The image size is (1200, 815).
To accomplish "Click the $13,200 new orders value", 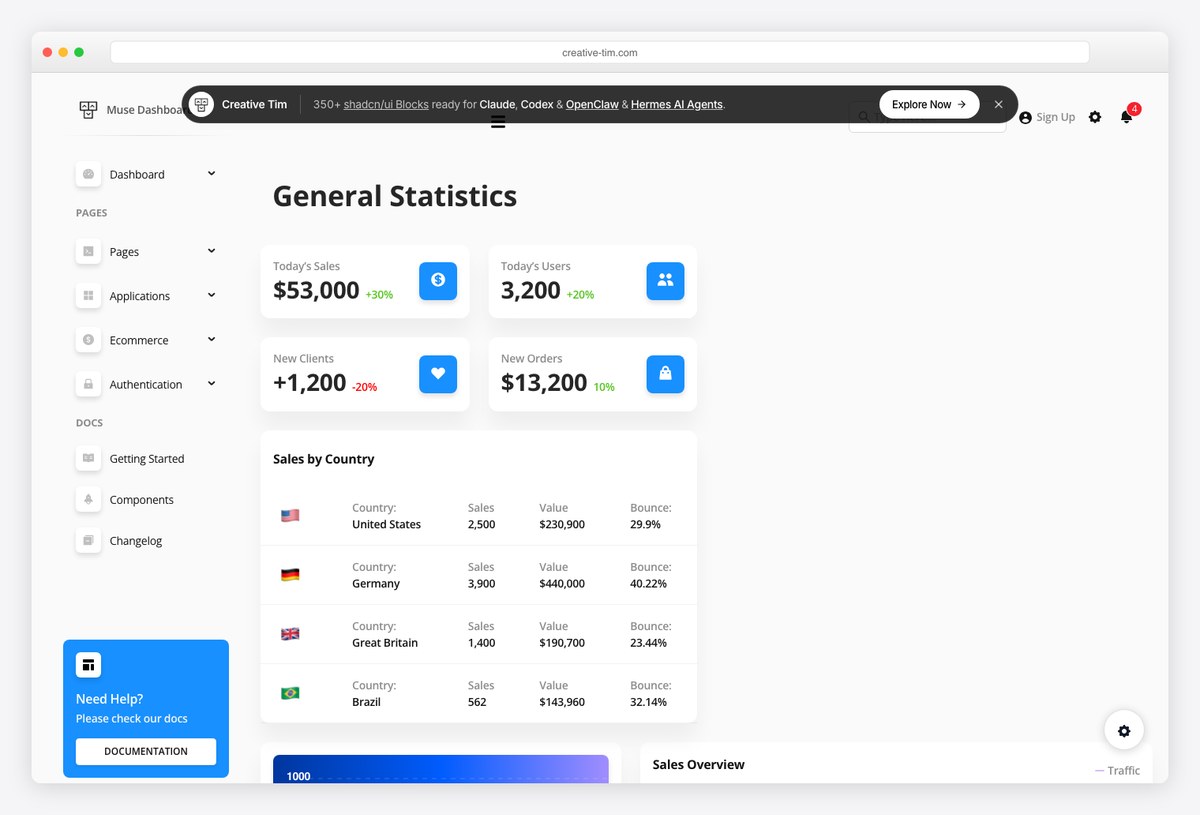I will point(544,382).
